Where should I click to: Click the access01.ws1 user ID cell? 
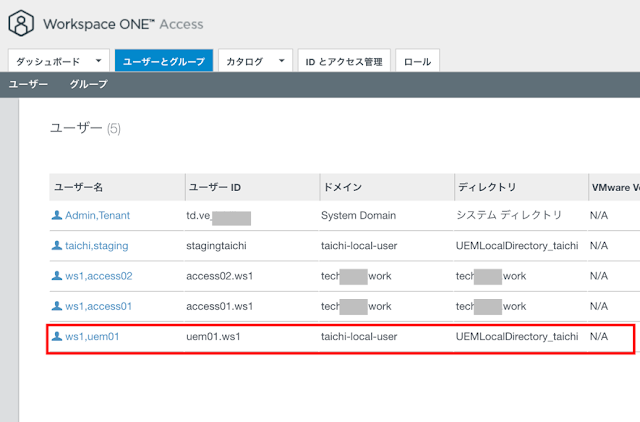220,306
